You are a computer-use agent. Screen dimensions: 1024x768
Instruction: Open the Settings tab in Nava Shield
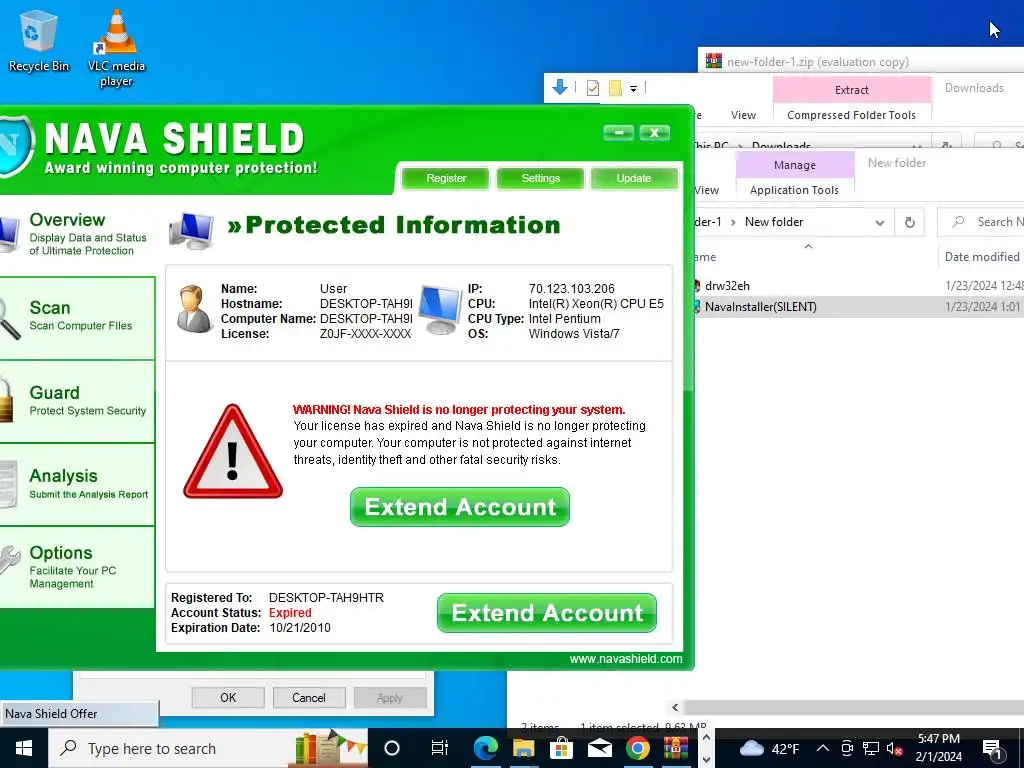pos(540,178)
